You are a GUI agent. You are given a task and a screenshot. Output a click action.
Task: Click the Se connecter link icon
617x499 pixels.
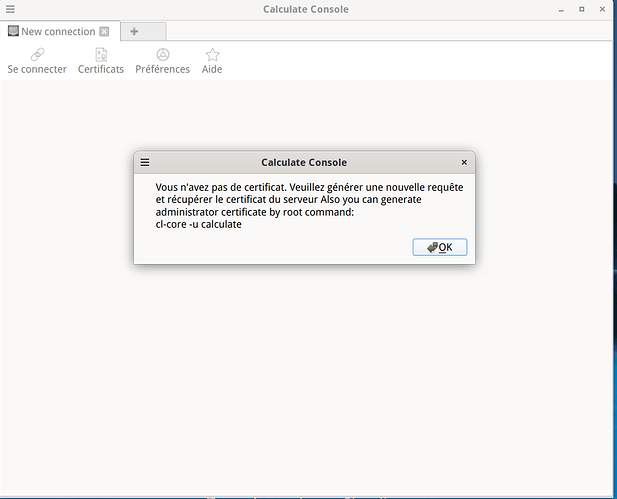point(37,54)
